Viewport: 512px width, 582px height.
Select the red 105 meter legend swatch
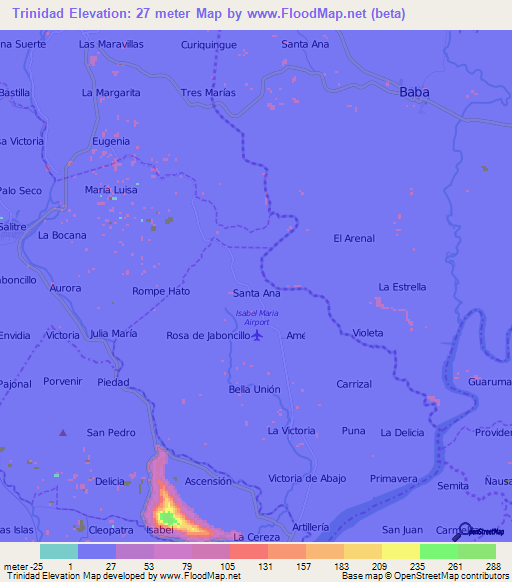[249, 551]
